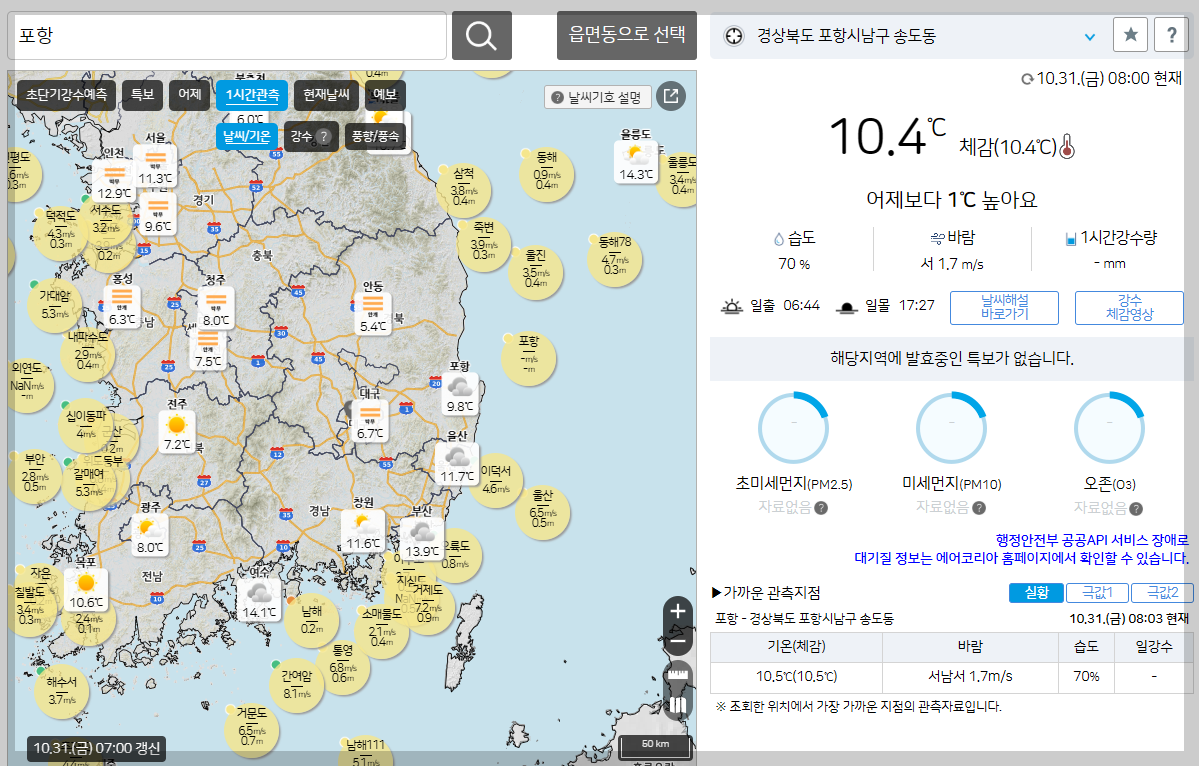Add location to favorites with star icon
The image size is (1199, 766).
(x=1130, y=35)
